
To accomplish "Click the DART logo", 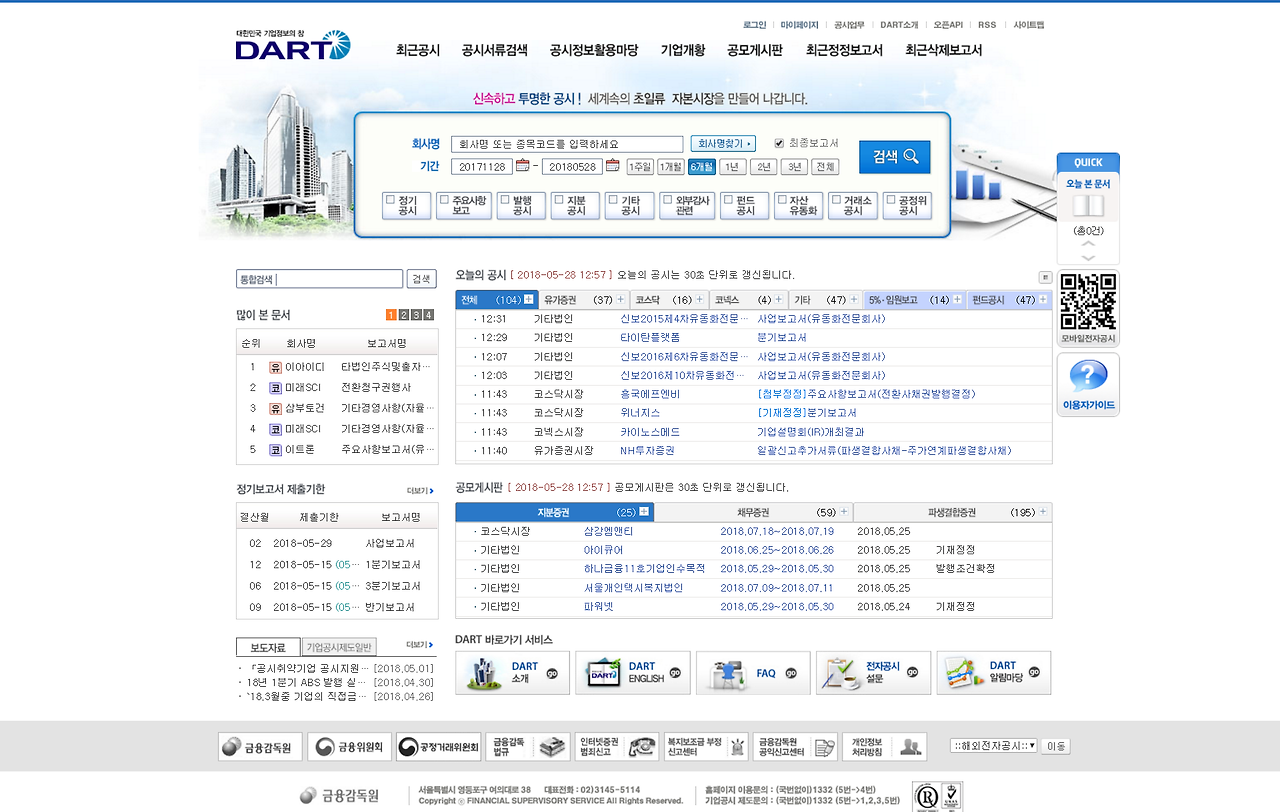I will 293,45.
